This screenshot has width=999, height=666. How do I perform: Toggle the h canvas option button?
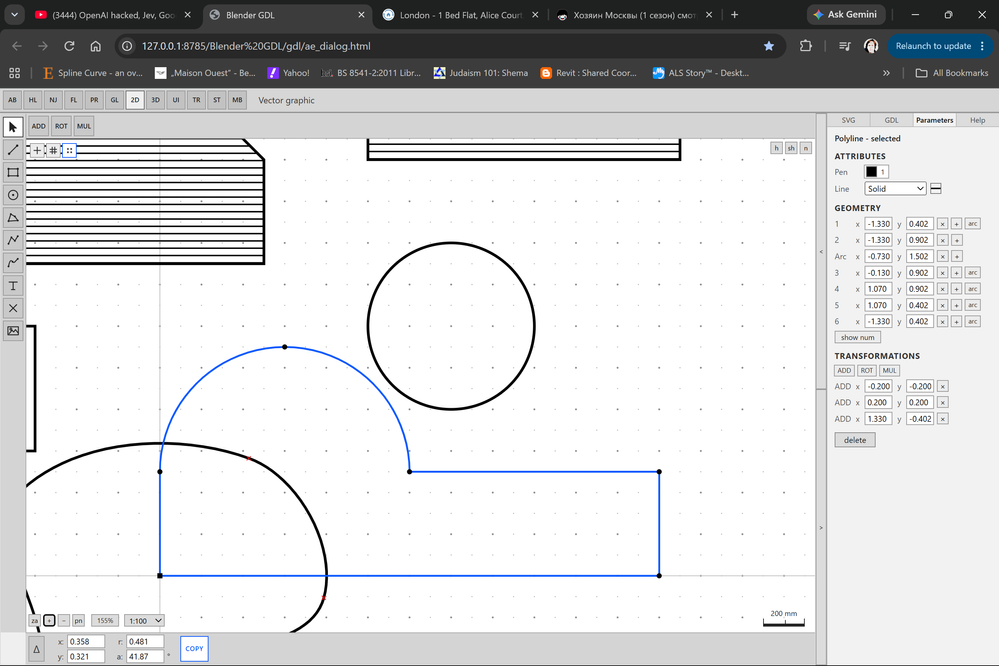[776, 148]
